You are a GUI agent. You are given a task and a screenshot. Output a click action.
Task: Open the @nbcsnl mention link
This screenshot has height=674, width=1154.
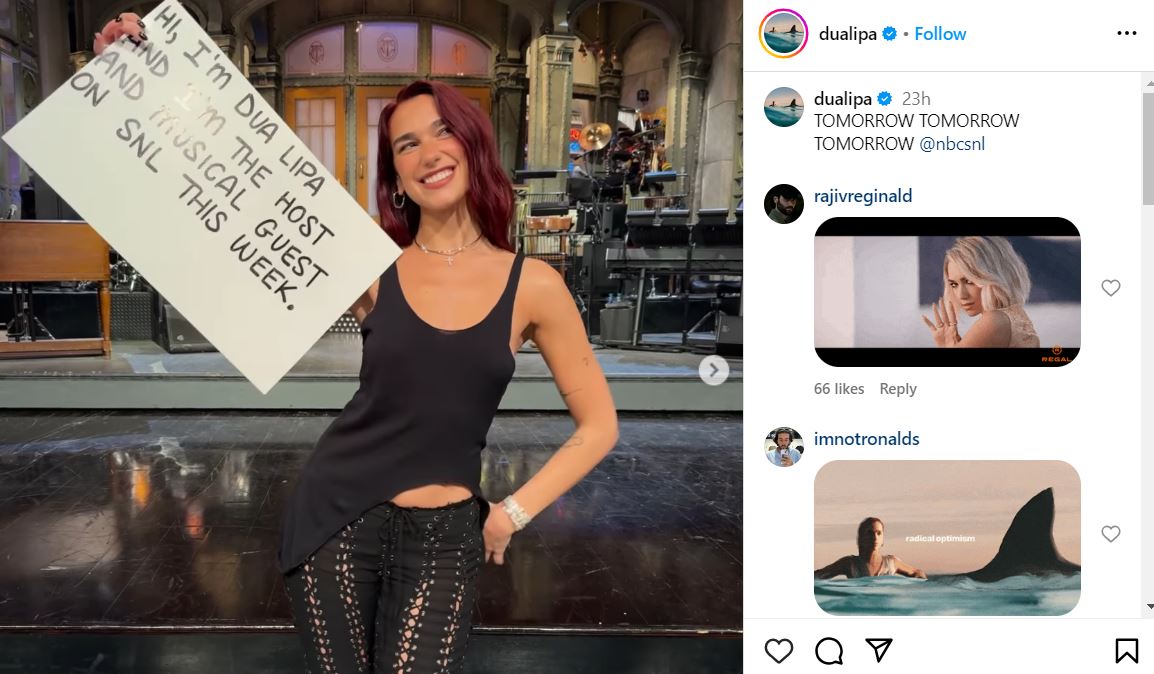pos(952,143)
